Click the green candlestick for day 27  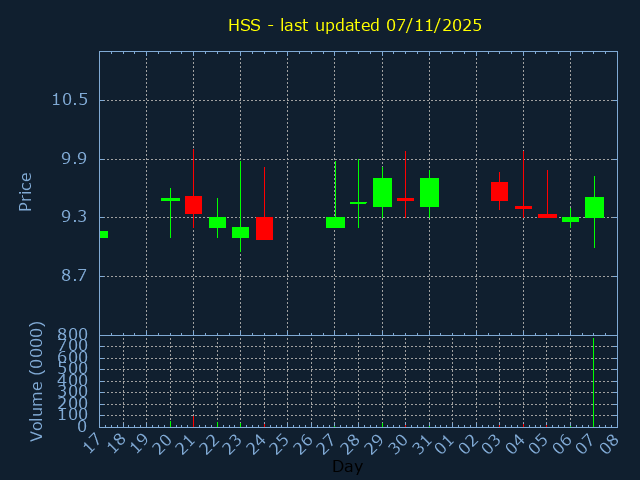(335, 222)
